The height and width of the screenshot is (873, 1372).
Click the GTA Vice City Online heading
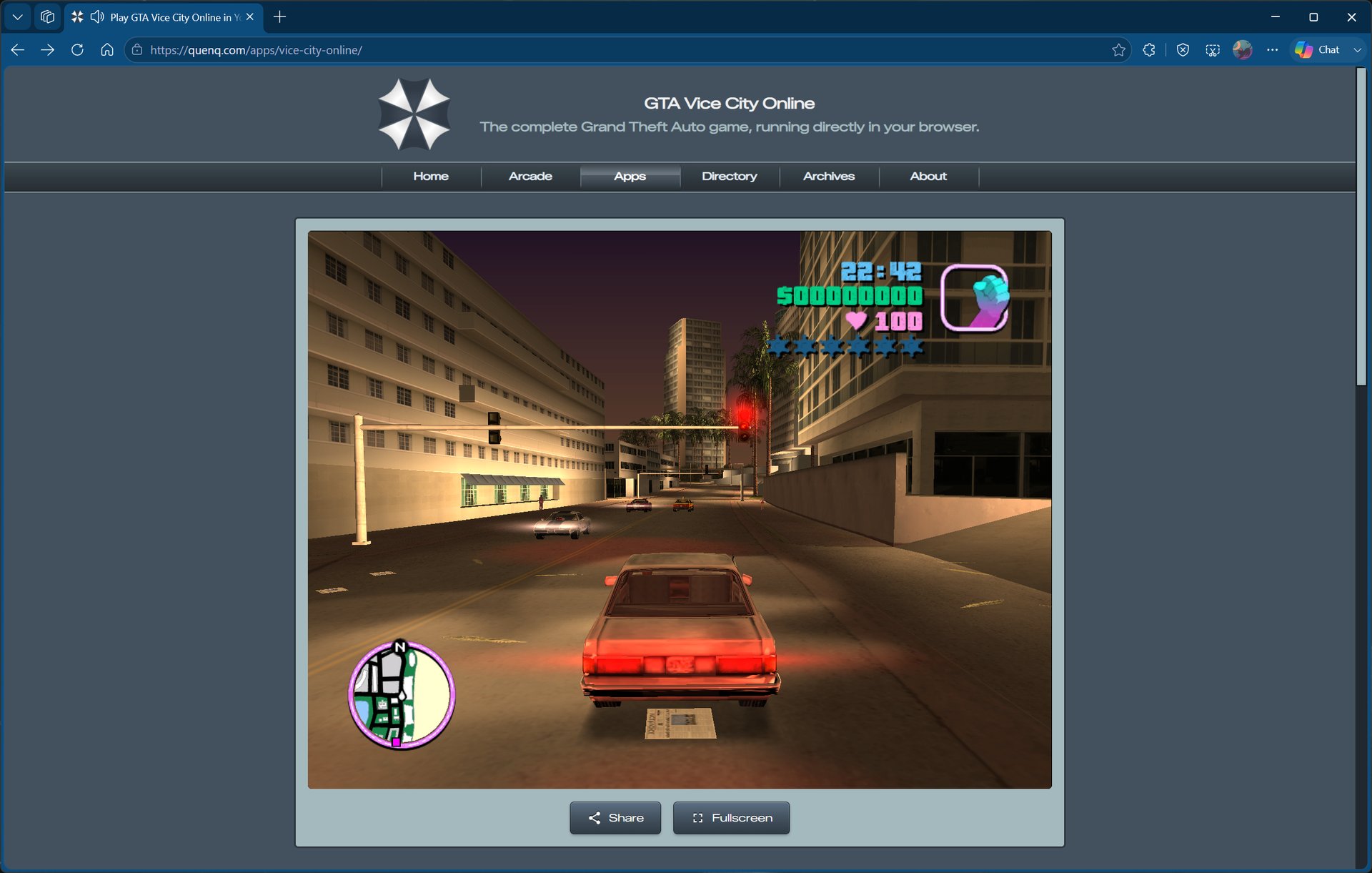729,104
